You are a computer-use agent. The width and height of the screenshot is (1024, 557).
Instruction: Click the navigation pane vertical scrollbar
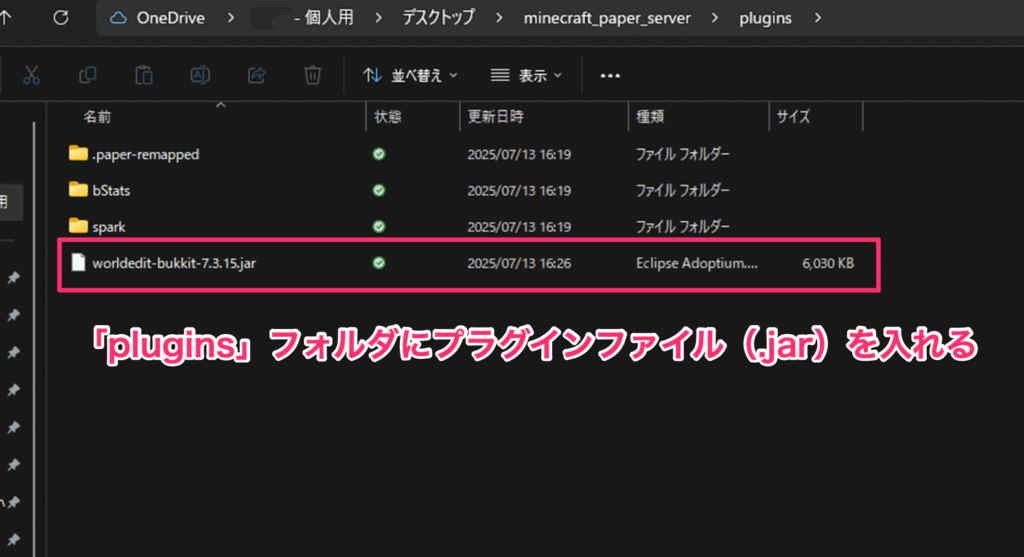tap(34, 340)
